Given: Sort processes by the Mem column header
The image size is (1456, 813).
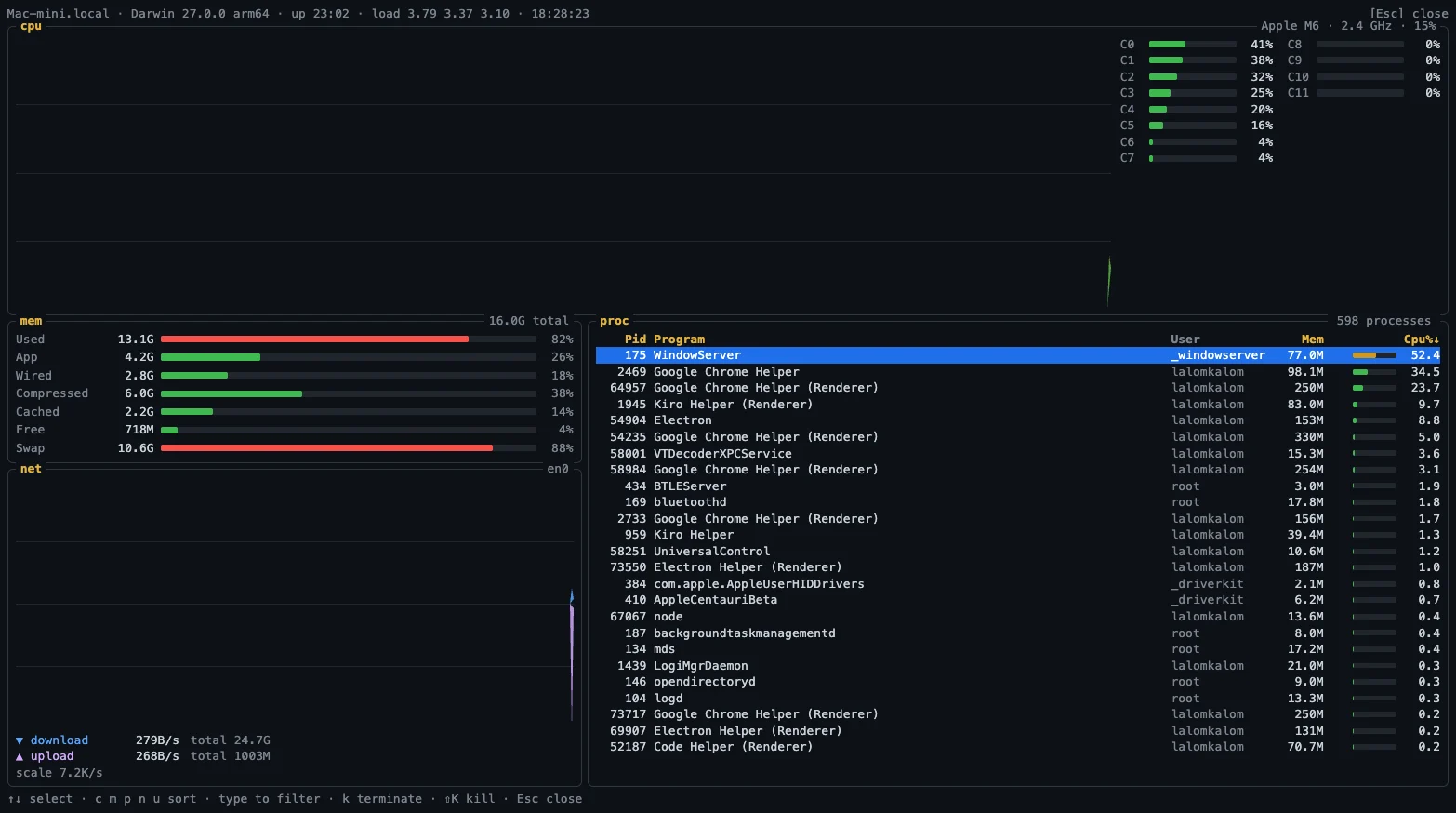Looking at the screenshot, I should point(1312,340).
